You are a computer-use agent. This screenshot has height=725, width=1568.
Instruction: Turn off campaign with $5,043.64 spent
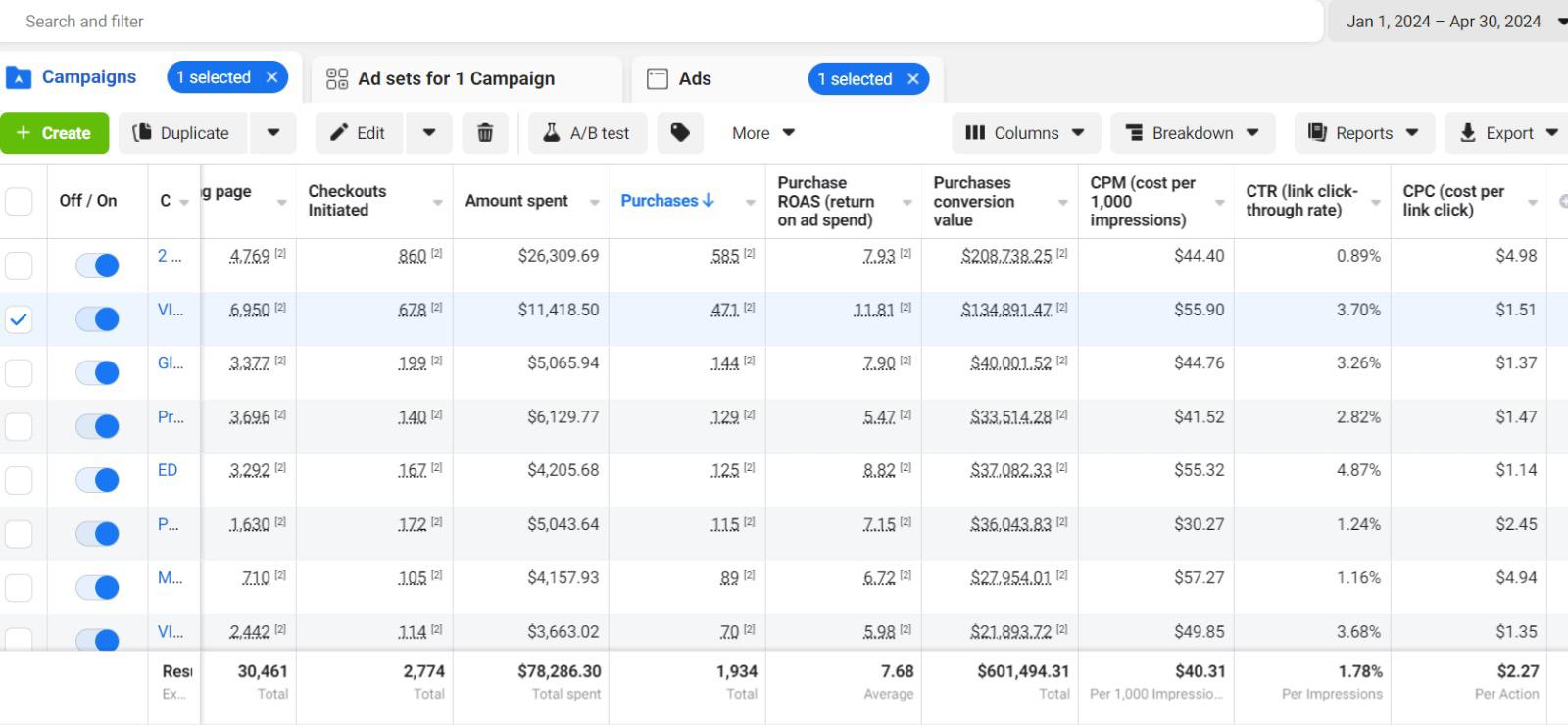[x=97, y=534]
